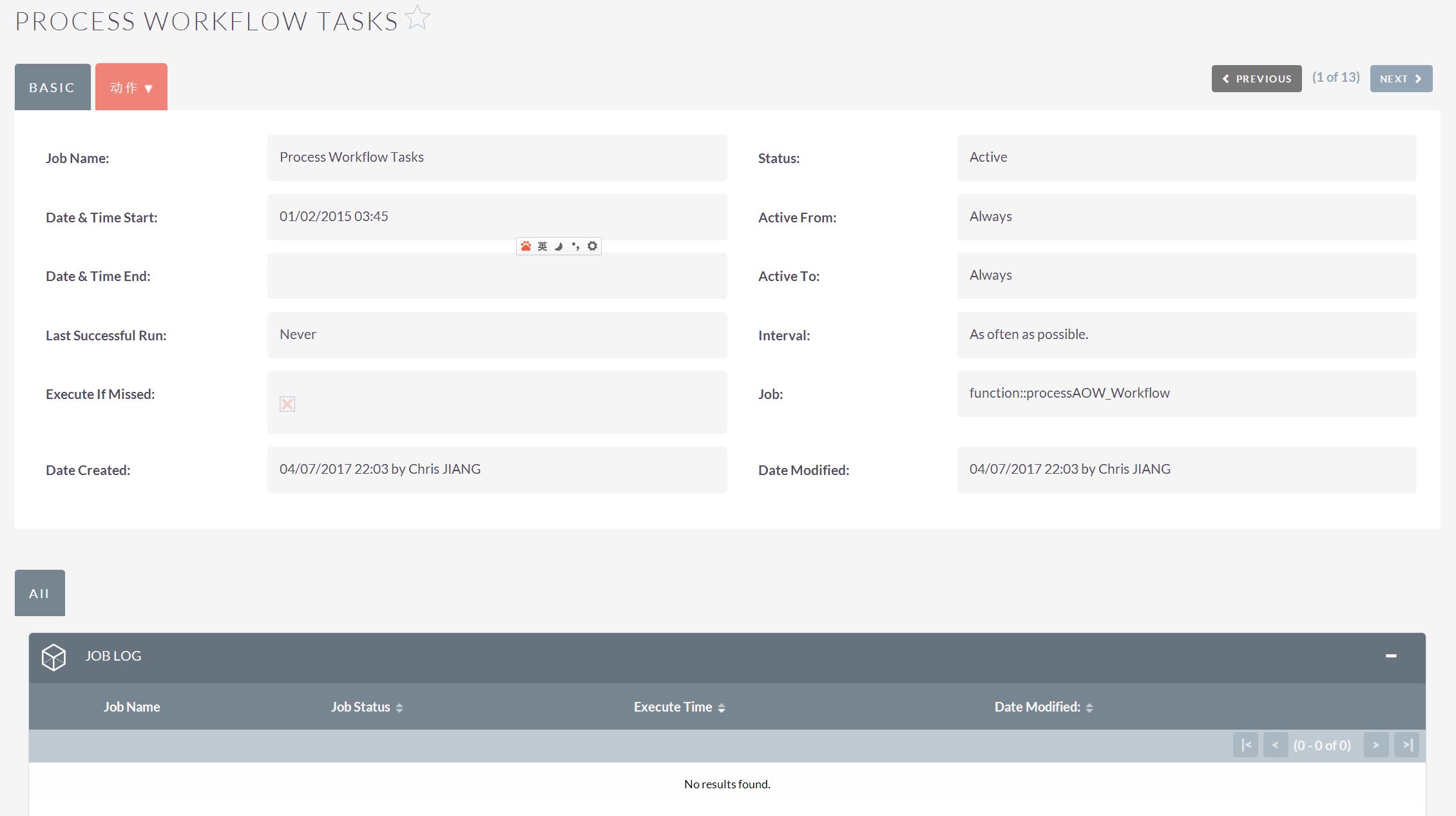The width and height of the screenshot is (1456, 816).
Task: Go to last page of Job Log
Action: (1407, 745)
